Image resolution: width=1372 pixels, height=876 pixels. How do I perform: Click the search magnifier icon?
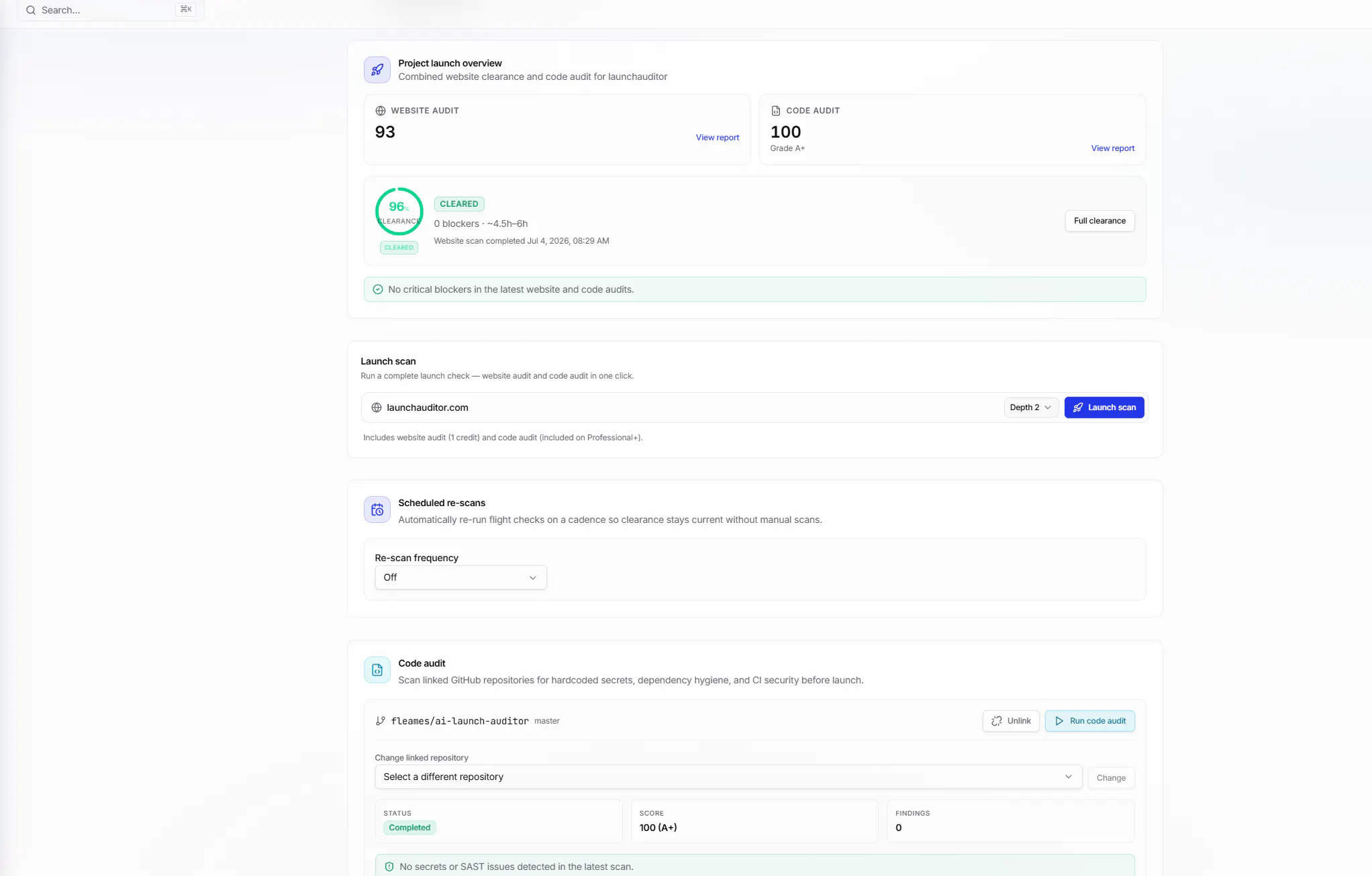[x=31, y=10]
